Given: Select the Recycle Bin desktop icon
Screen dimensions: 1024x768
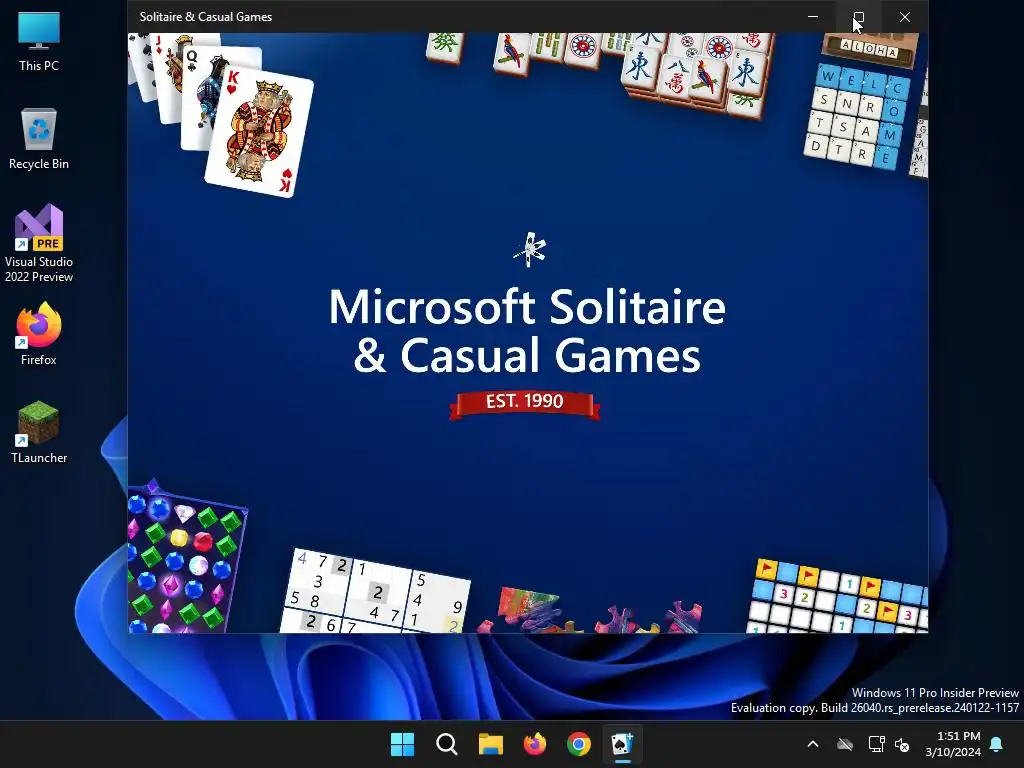Looking at the screenshot, I should (39, 139).
